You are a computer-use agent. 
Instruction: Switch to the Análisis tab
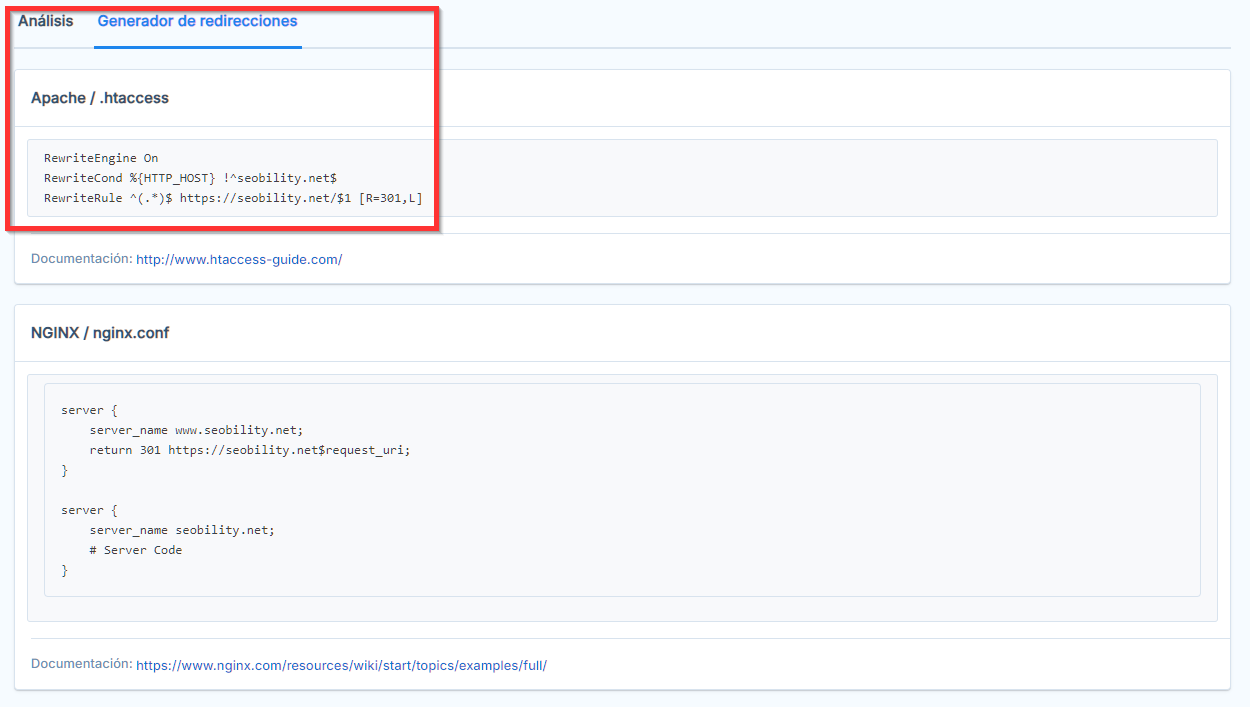[45, 21]
